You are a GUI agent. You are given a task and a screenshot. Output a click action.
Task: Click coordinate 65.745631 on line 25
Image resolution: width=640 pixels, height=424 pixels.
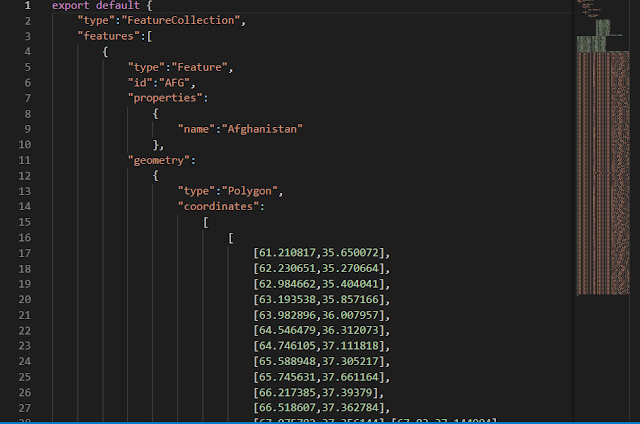click(x=287, y=377)
